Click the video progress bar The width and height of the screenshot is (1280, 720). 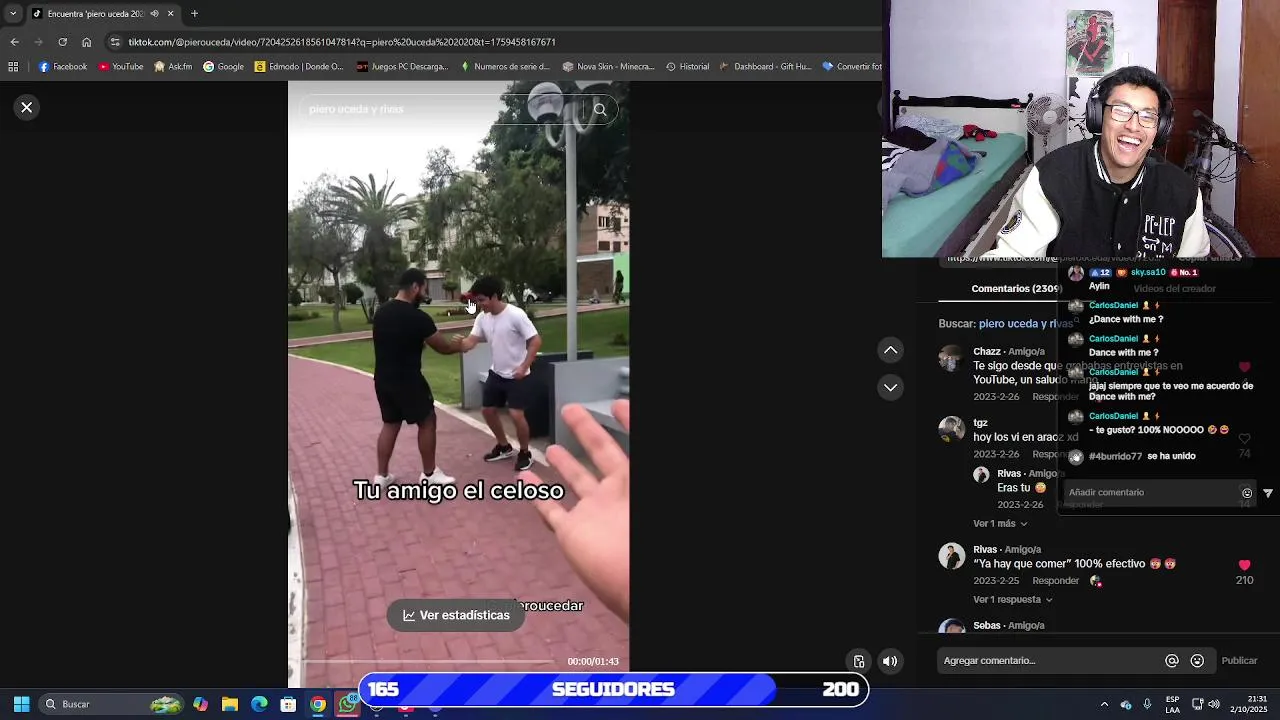[x=430, y=661]
